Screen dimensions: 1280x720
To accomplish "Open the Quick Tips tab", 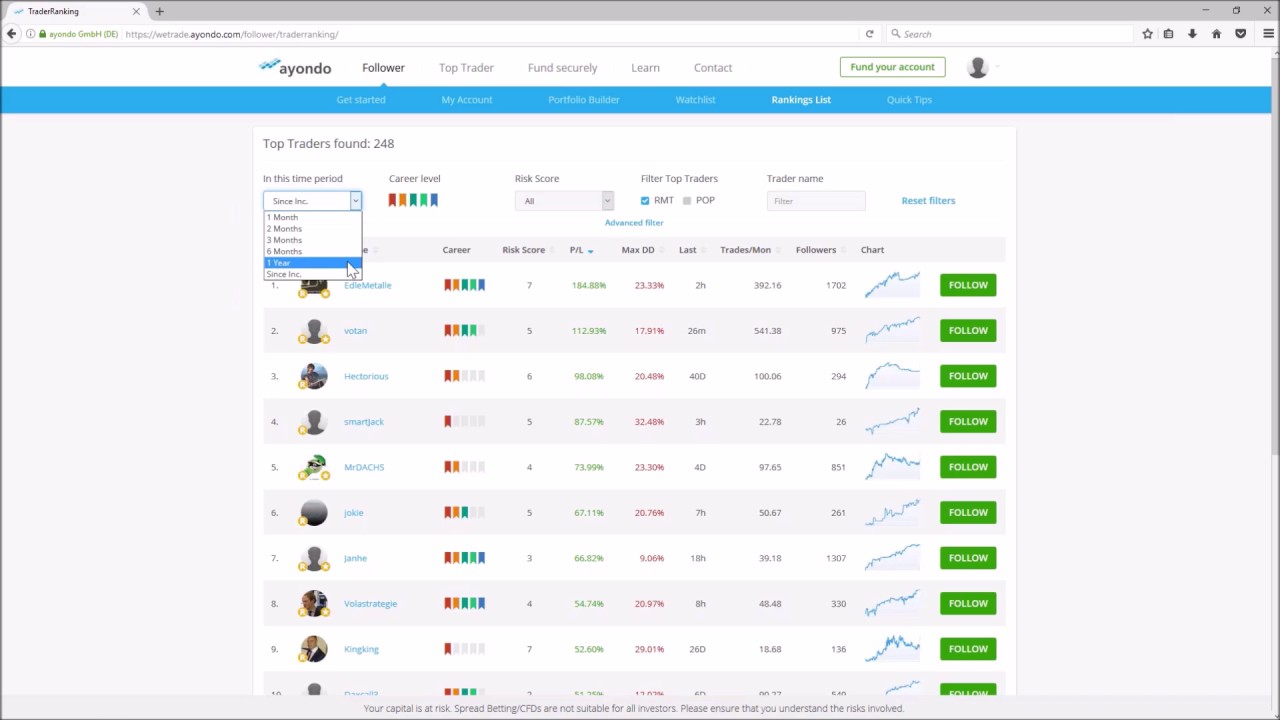I will click(x=909, y=100).
